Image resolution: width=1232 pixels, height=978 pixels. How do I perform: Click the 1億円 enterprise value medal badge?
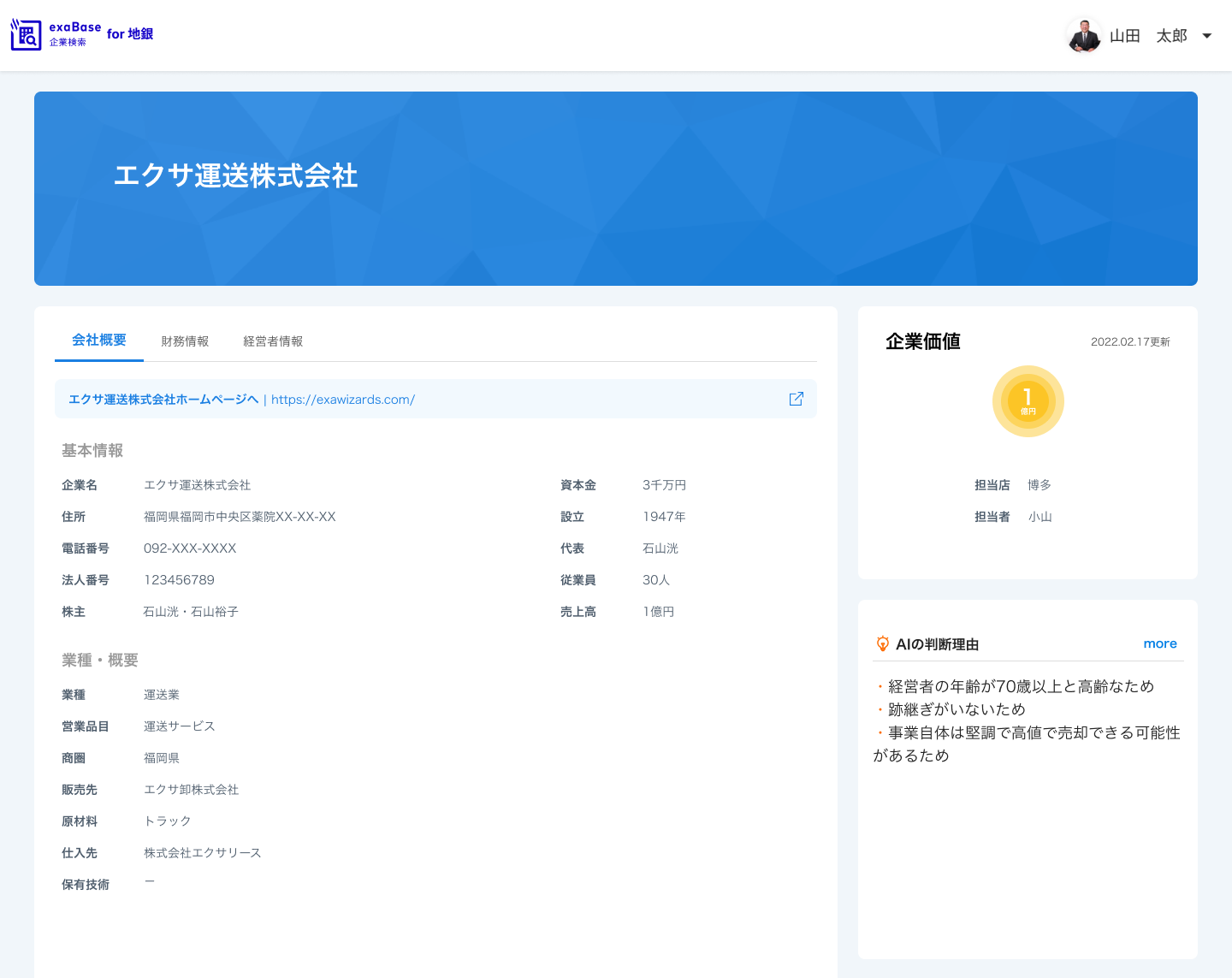point(1028,400)
